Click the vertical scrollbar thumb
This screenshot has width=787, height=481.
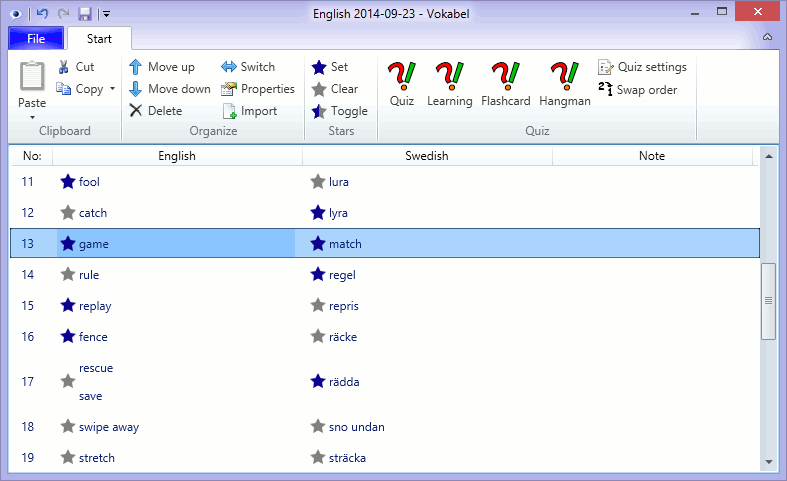(x=768, y=301)
